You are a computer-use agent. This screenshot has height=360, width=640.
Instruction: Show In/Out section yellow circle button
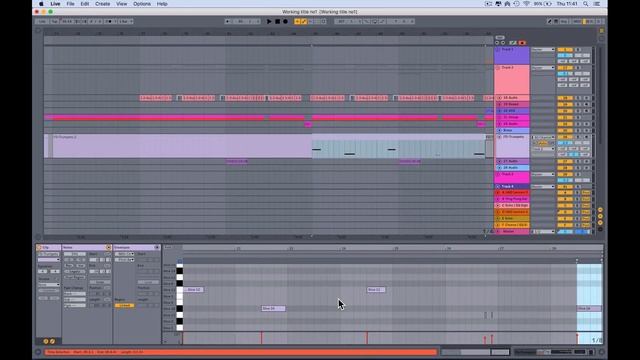point(600,210)
